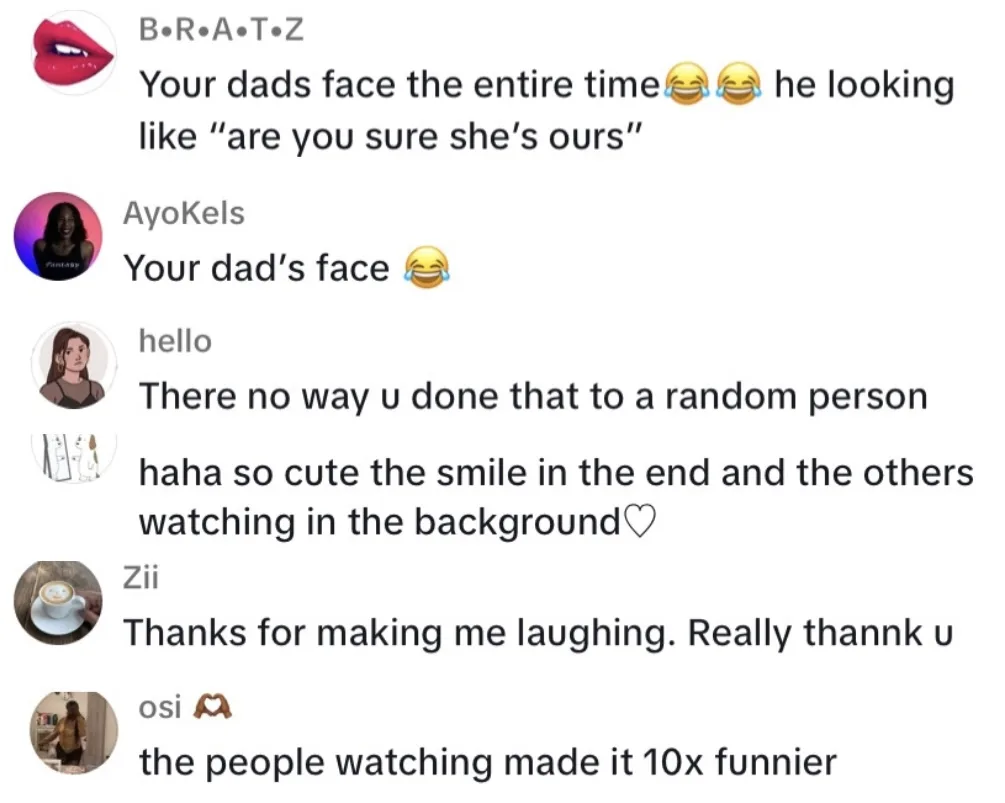This screenshot has height=803, width=1005.
Task: Select the "Thanks for making me laughing" comment
Action: tap(538, 632)
